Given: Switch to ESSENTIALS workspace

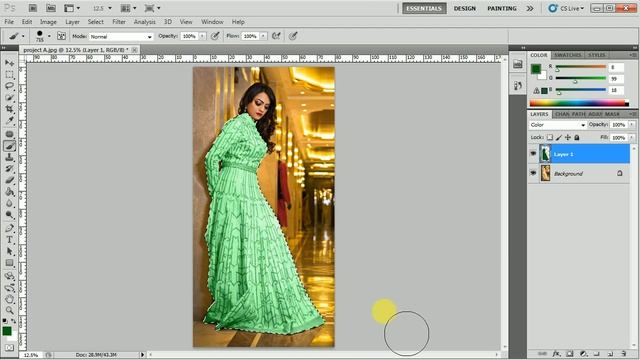Looking at the screenshot, I should coord(424,8).
